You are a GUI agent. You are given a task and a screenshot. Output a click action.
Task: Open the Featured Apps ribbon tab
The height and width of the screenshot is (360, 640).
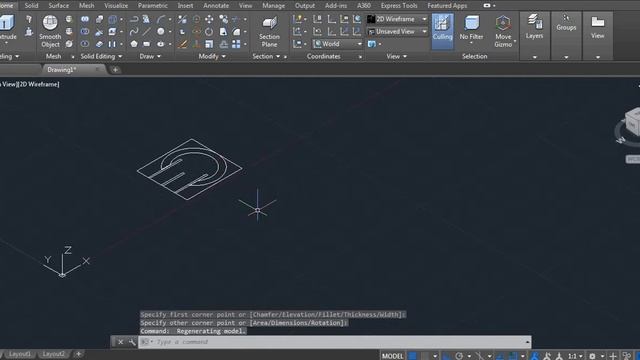tap(447, 6)
